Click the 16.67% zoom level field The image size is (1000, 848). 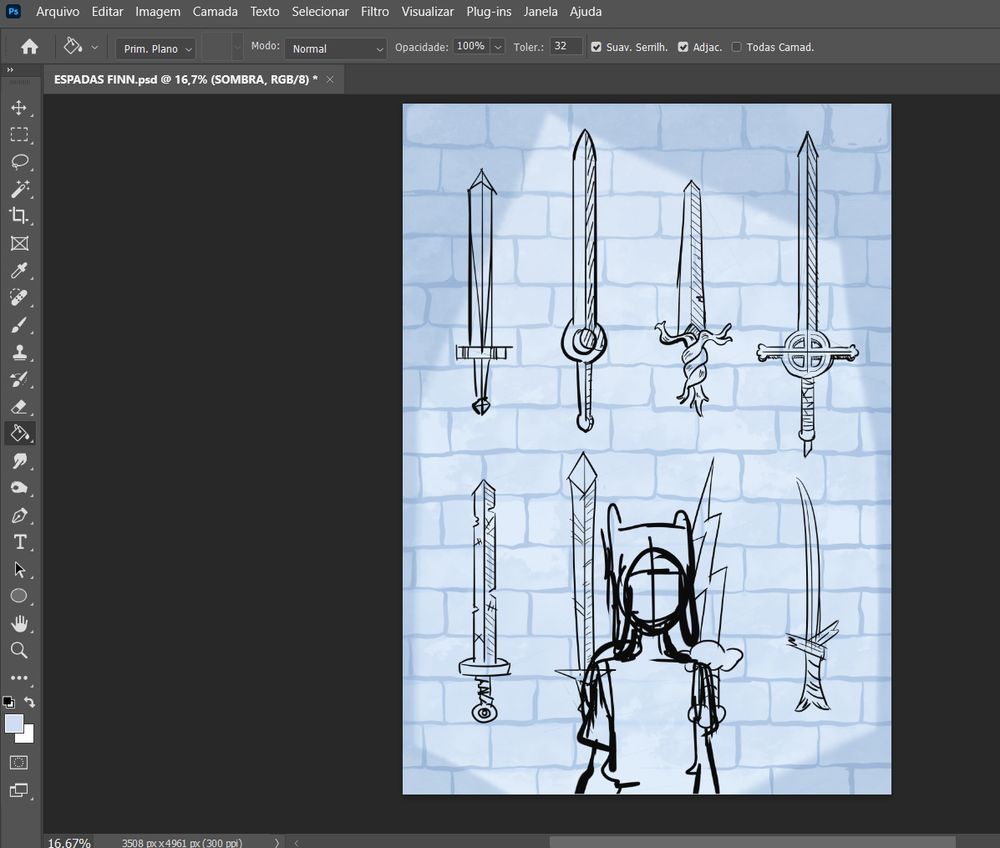tap(69, 842)
